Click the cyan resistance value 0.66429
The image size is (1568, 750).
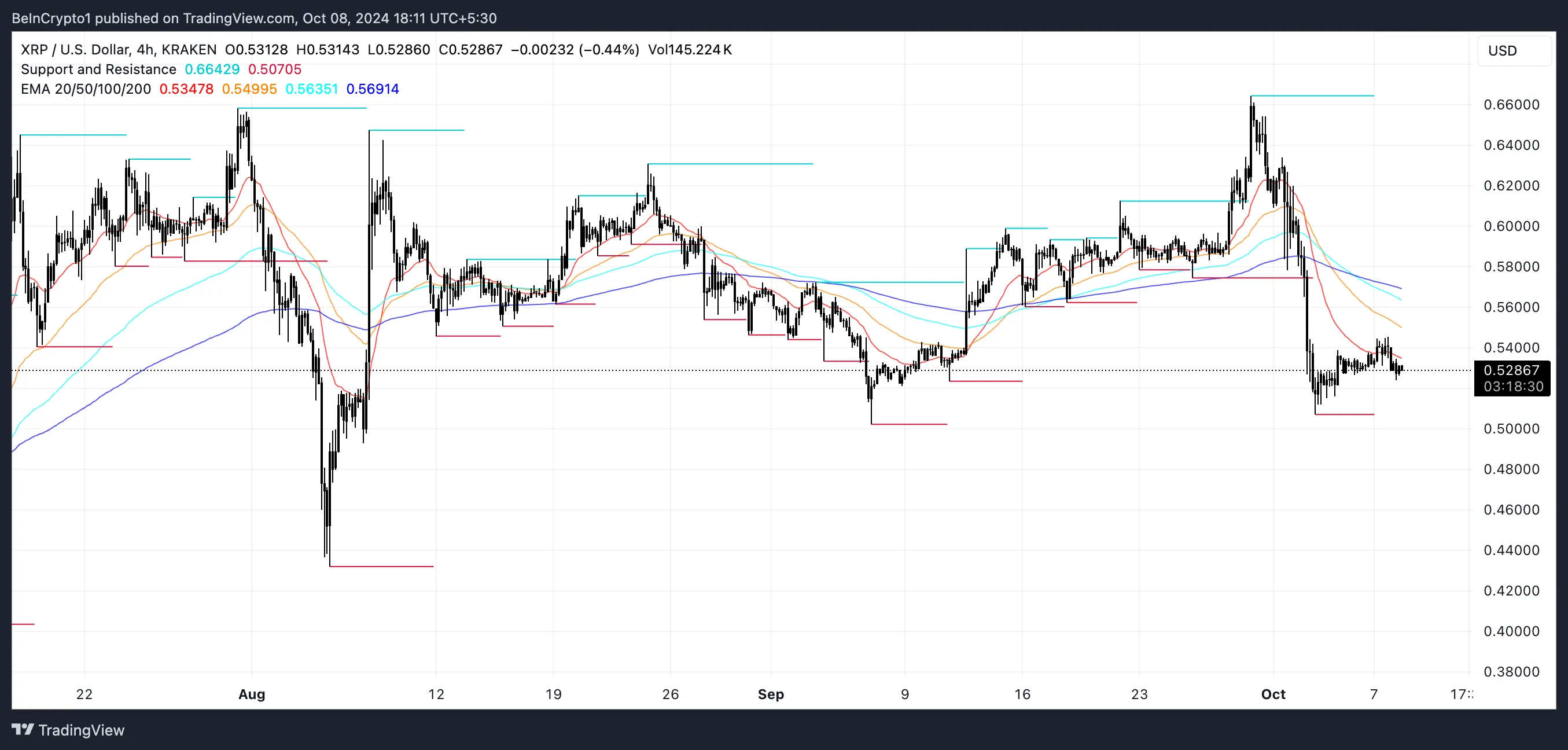tap(212, 69)
